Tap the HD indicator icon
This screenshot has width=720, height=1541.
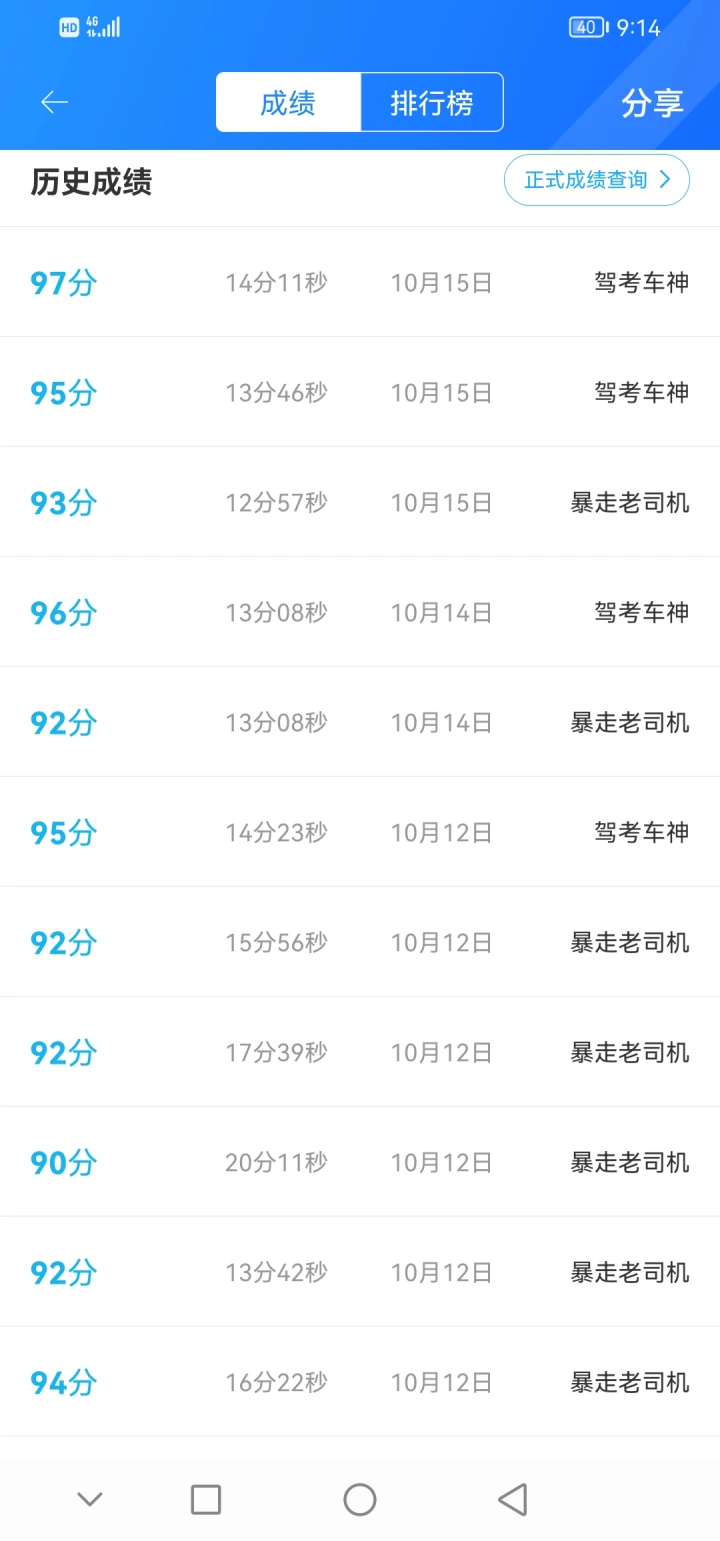69,28
